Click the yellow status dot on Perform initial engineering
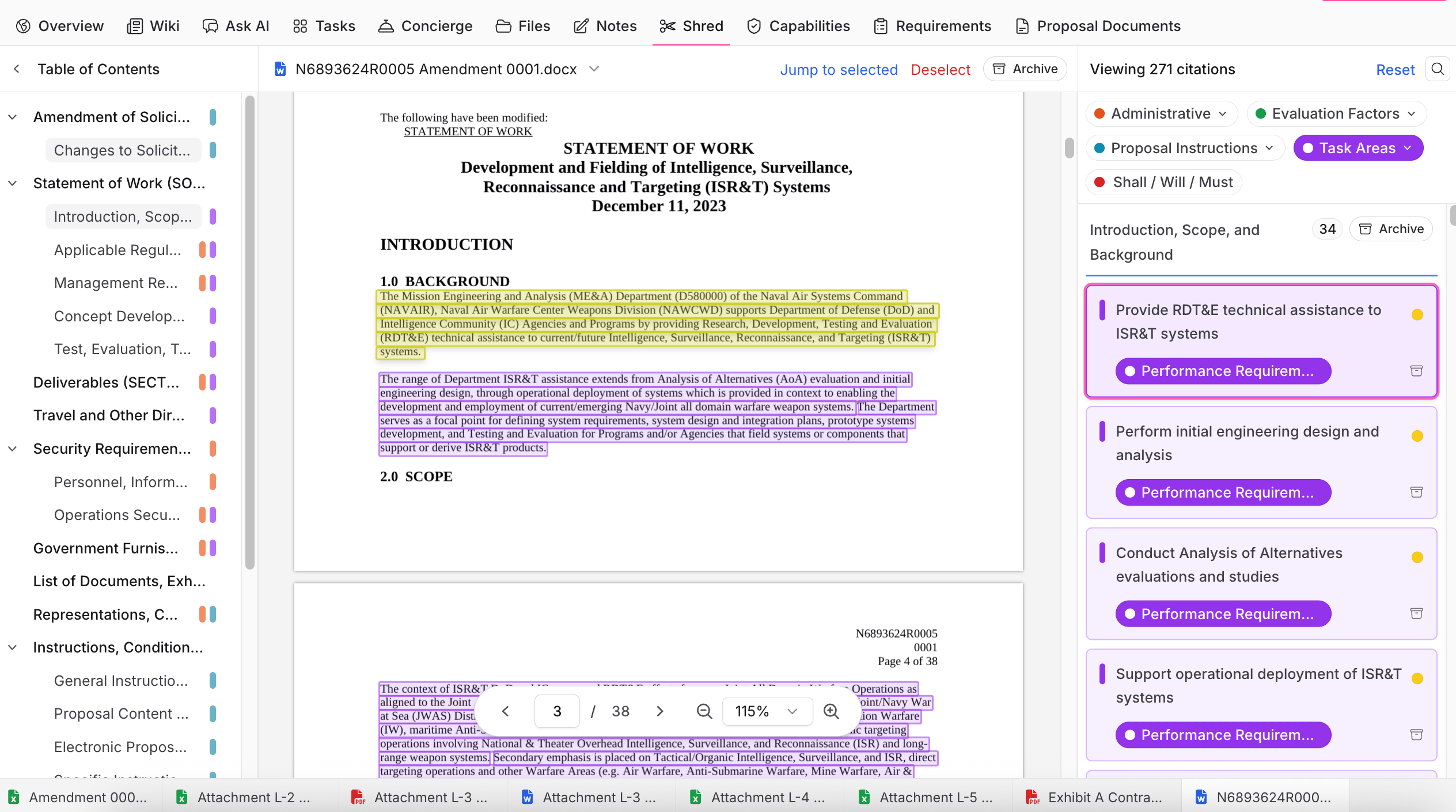The height and width of the screenshot is (812, 1456). 1417,436
